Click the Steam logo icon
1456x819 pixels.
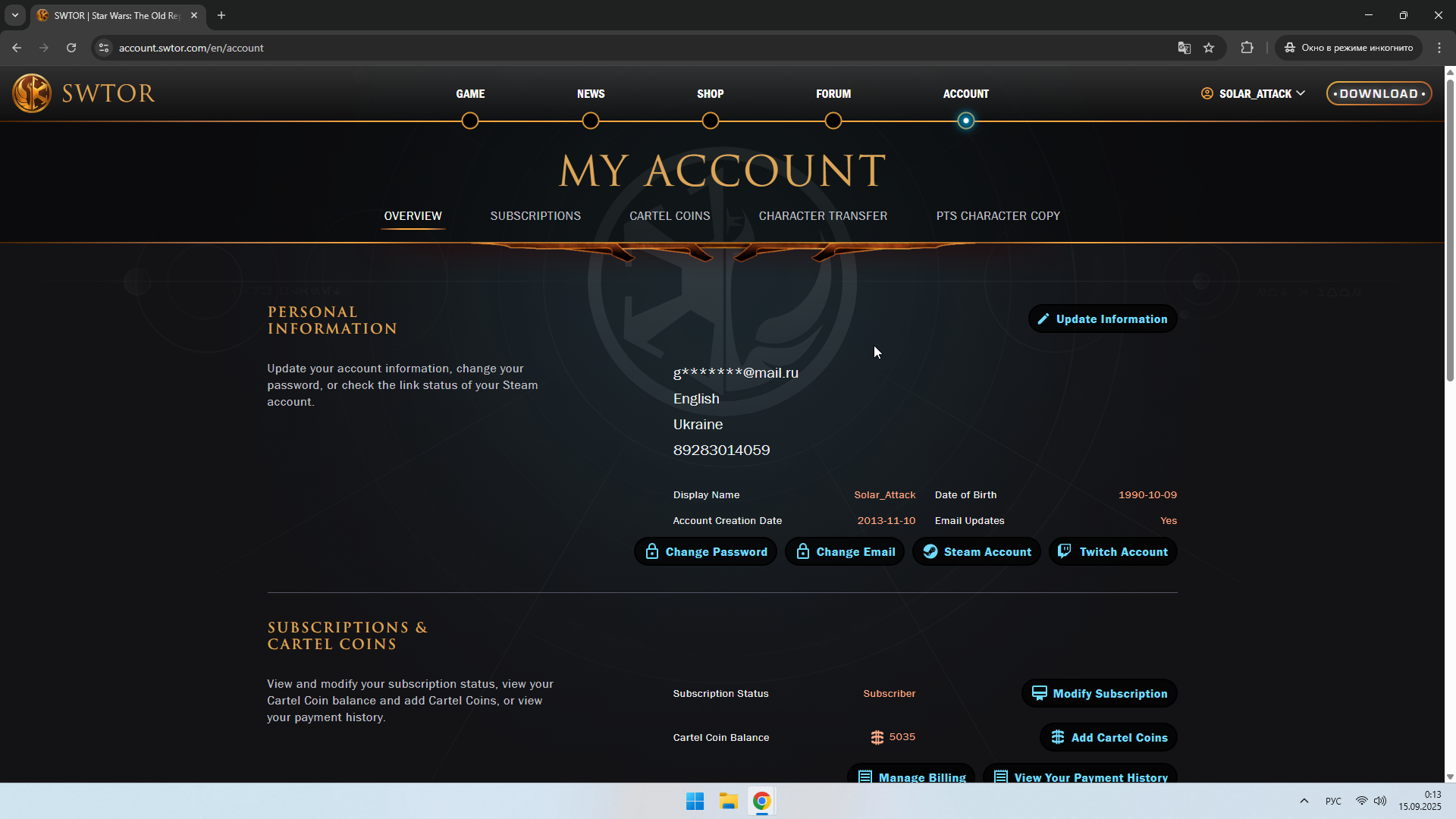point(930,551)
